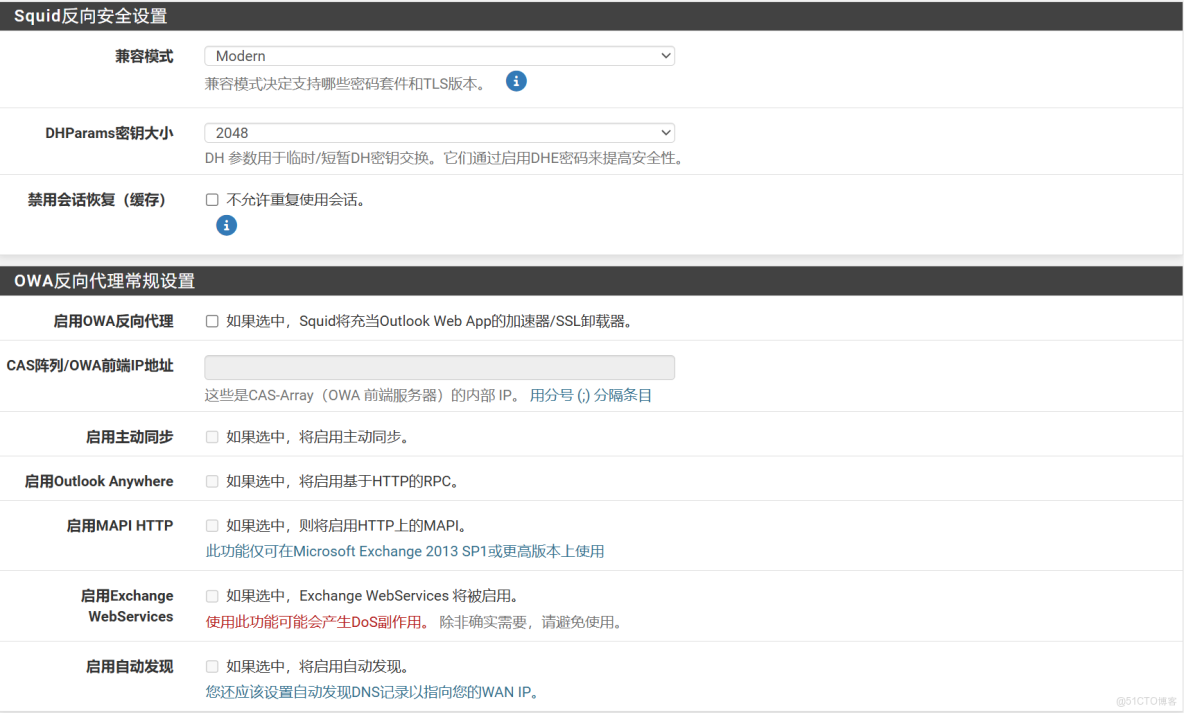The width and height of the screenshot is (1184, 713).
Task: Open the DHParams密钥大小 dropdown
Action: (438, 132)
